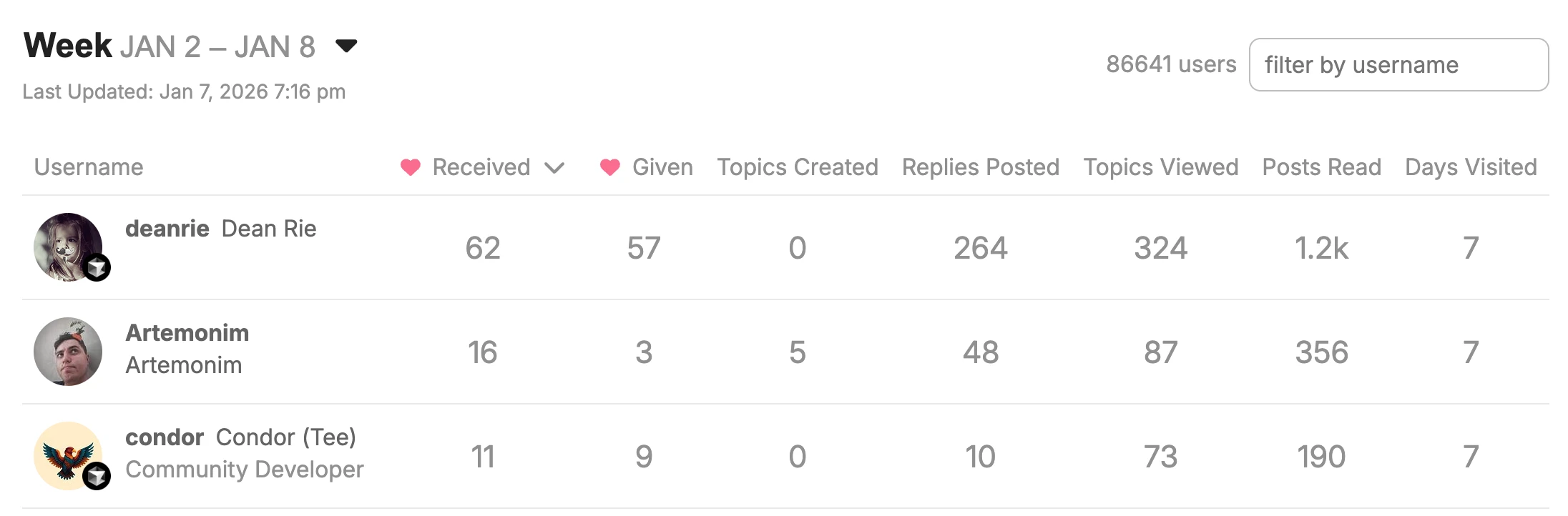Sort by Given likes column
1568x516 pixels.
point(662,167)
